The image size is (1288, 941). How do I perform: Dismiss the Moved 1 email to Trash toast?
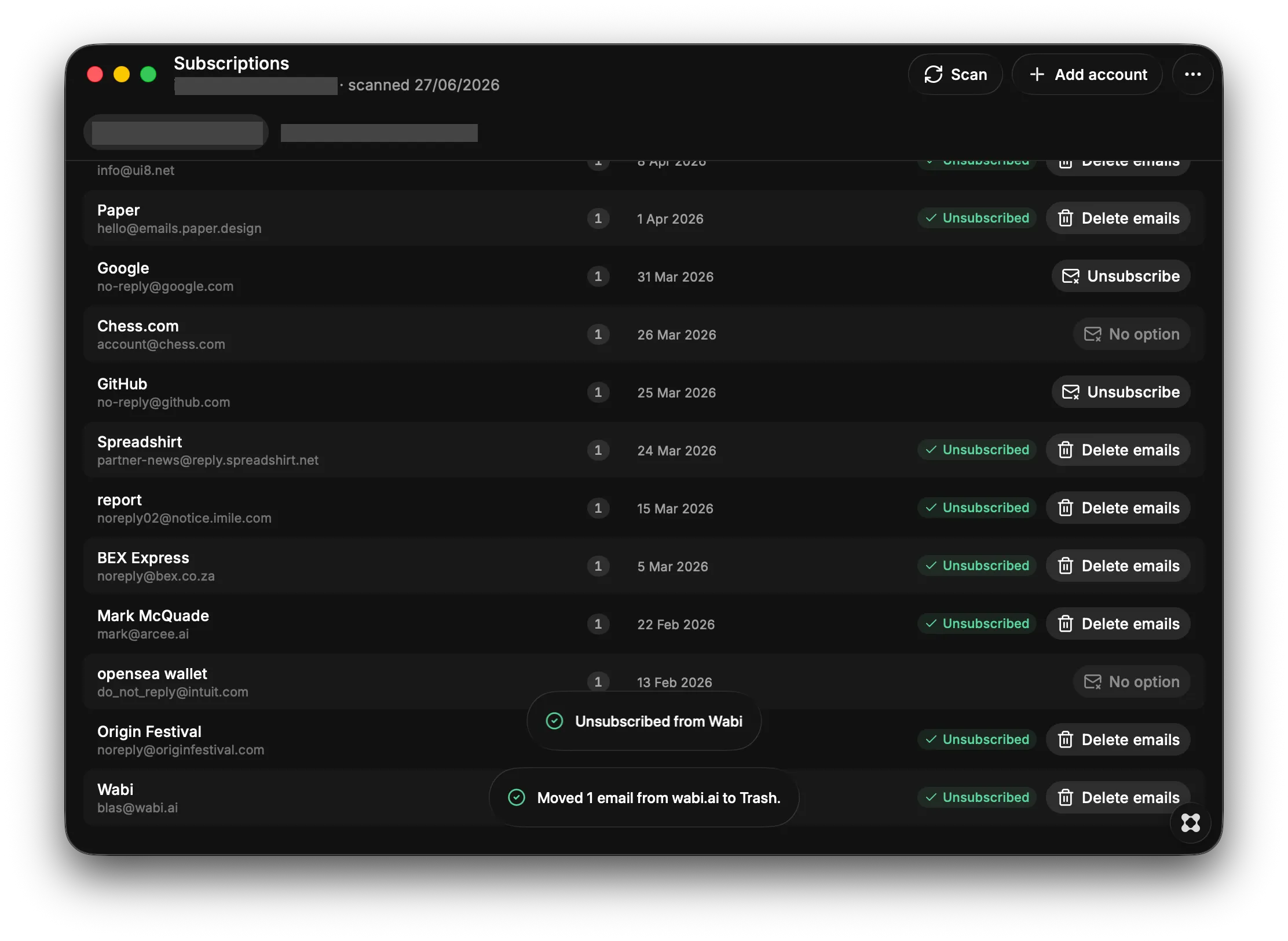click(x=644, y=797)
